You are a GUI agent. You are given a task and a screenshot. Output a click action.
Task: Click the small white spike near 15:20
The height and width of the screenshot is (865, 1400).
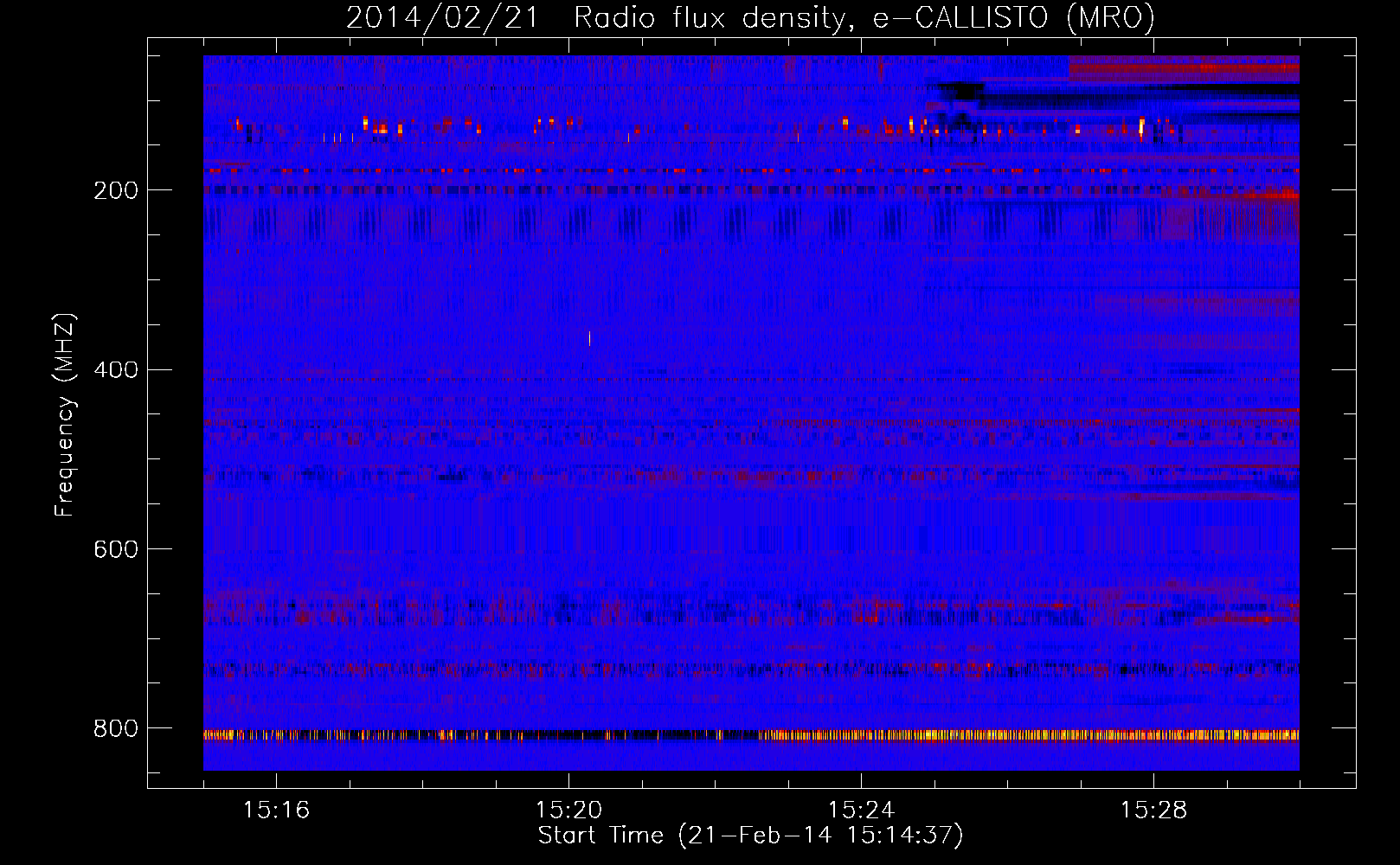[x=590, y=338]
